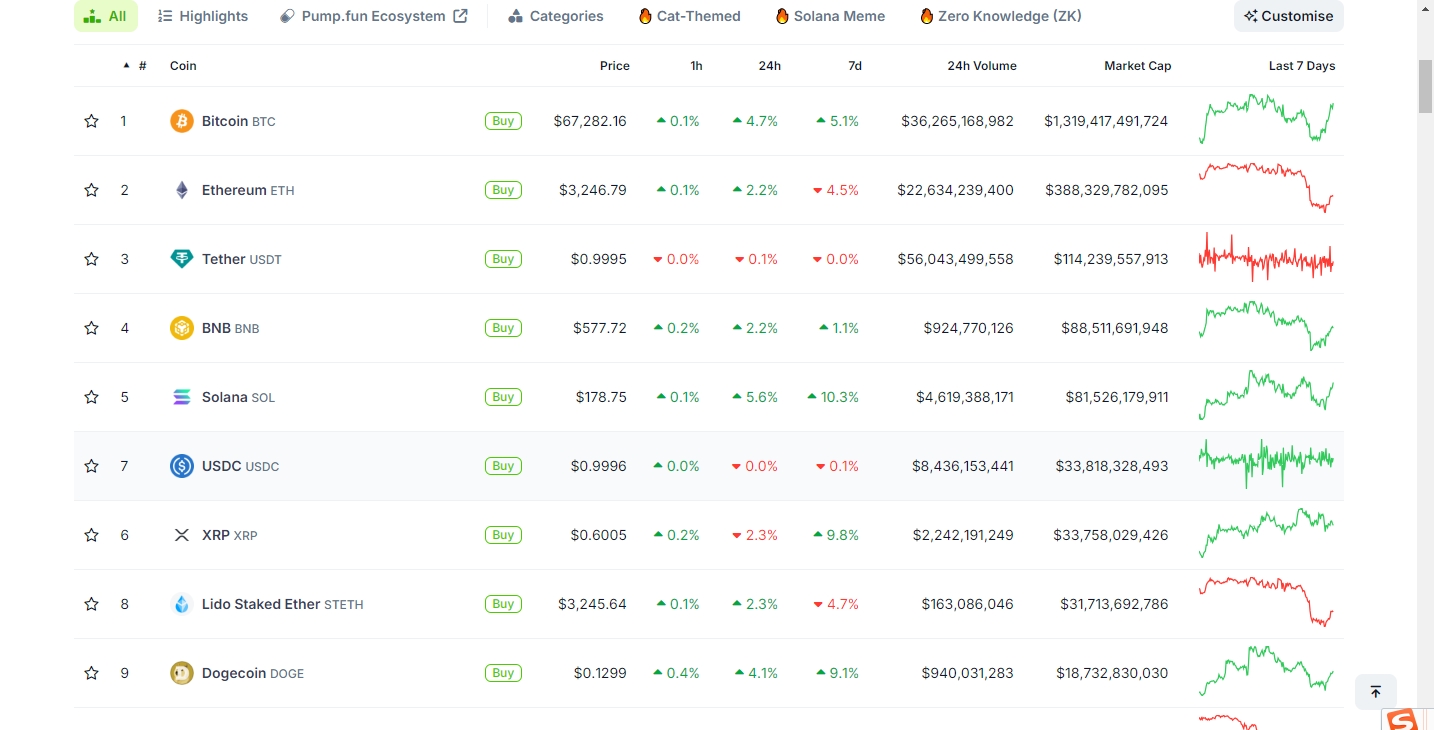The height and width of the screenshot is (730, 1434).
Task: Click the Lido Staked Ether logo icon
Action: [181, 604]
